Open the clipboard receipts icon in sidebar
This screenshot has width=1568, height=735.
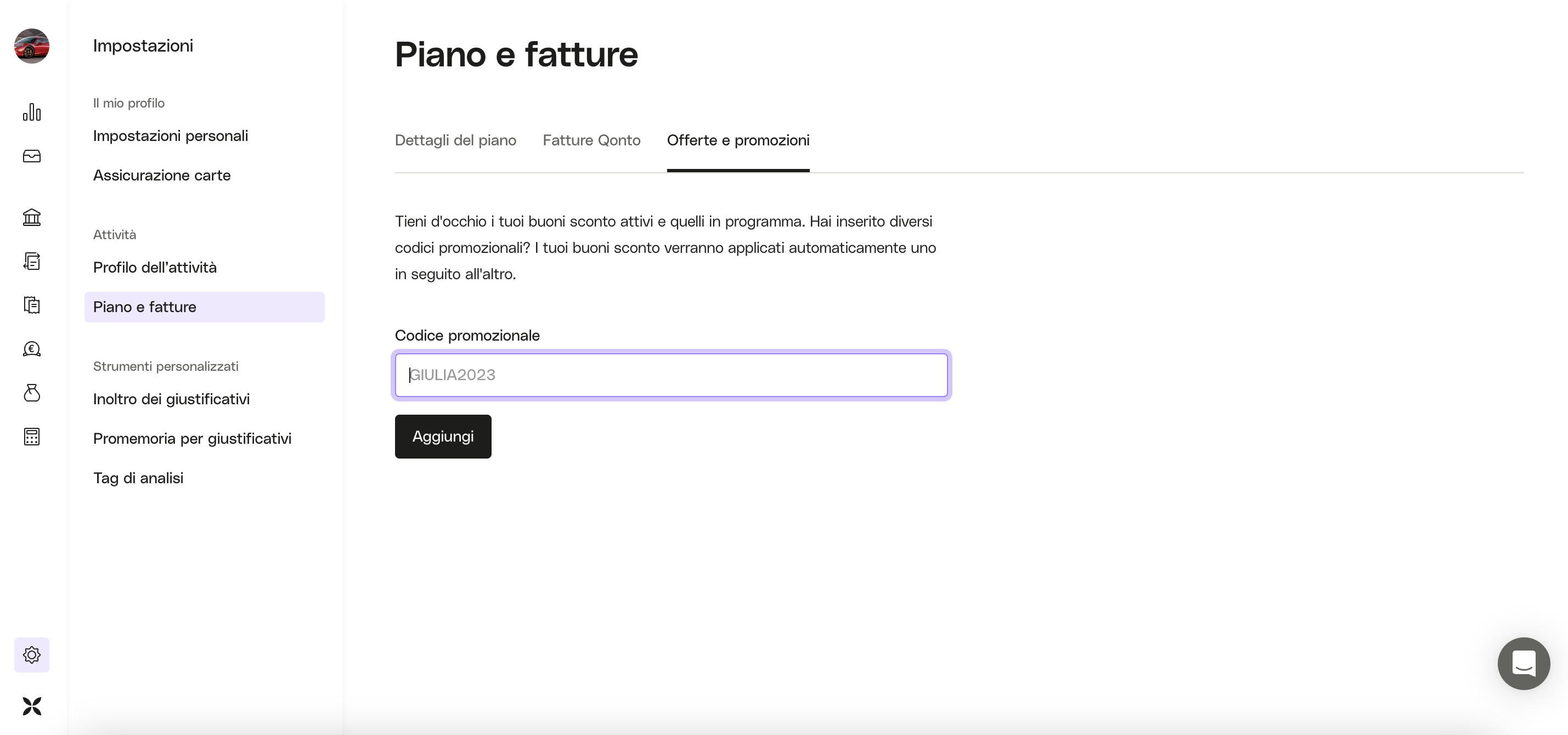(x=32, y=305)
